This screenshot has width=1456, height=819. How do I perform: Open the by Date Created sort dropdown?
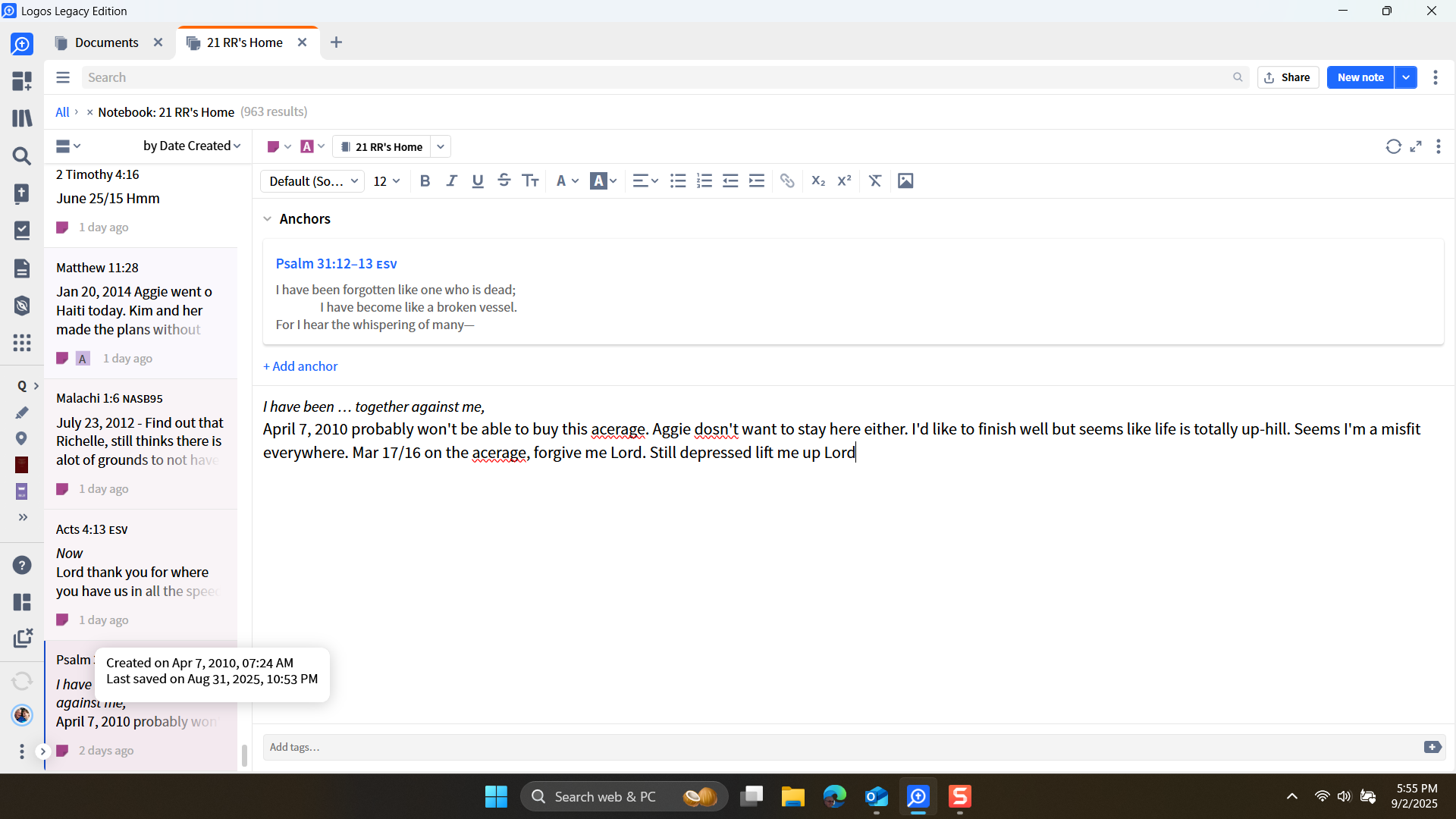point(192,146)
